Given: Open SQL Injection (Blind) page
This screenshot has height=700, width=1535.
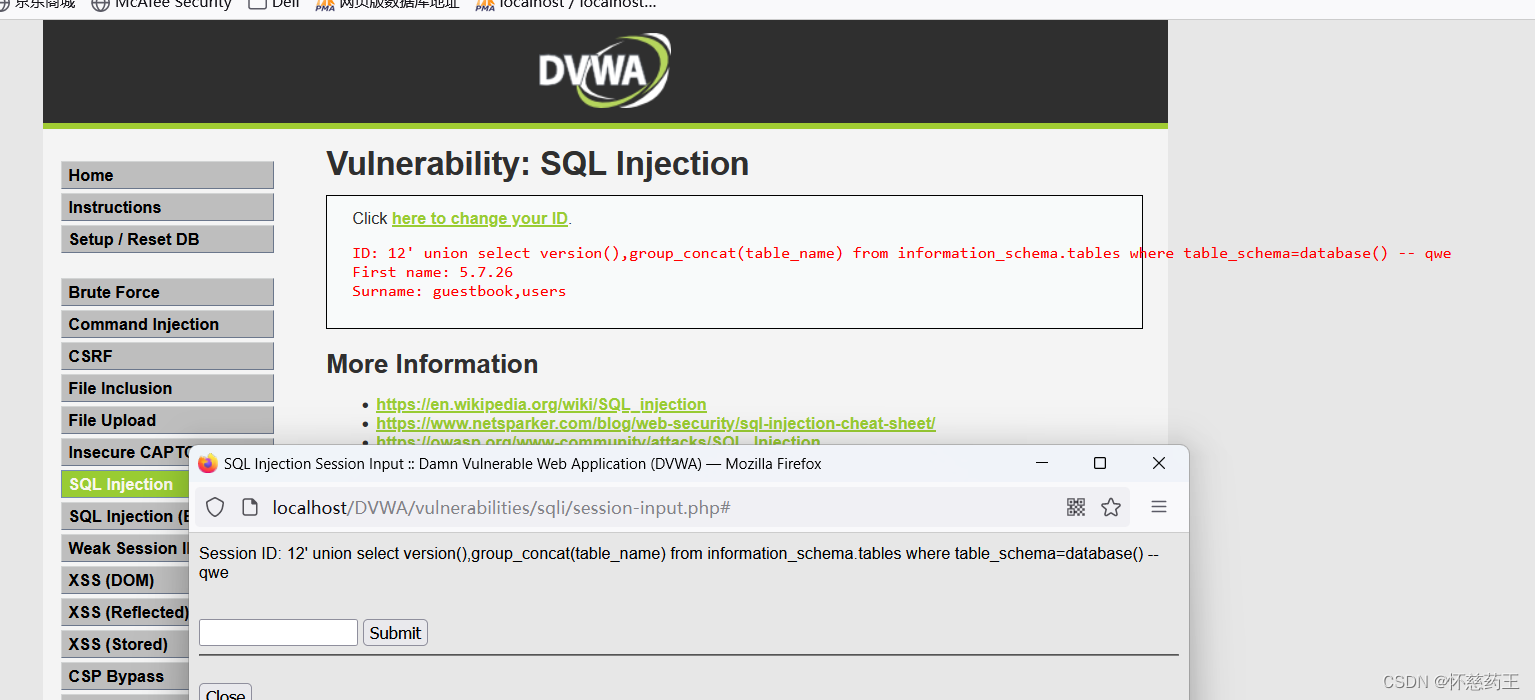Looking at the screenshot, I should click(125, 516).
